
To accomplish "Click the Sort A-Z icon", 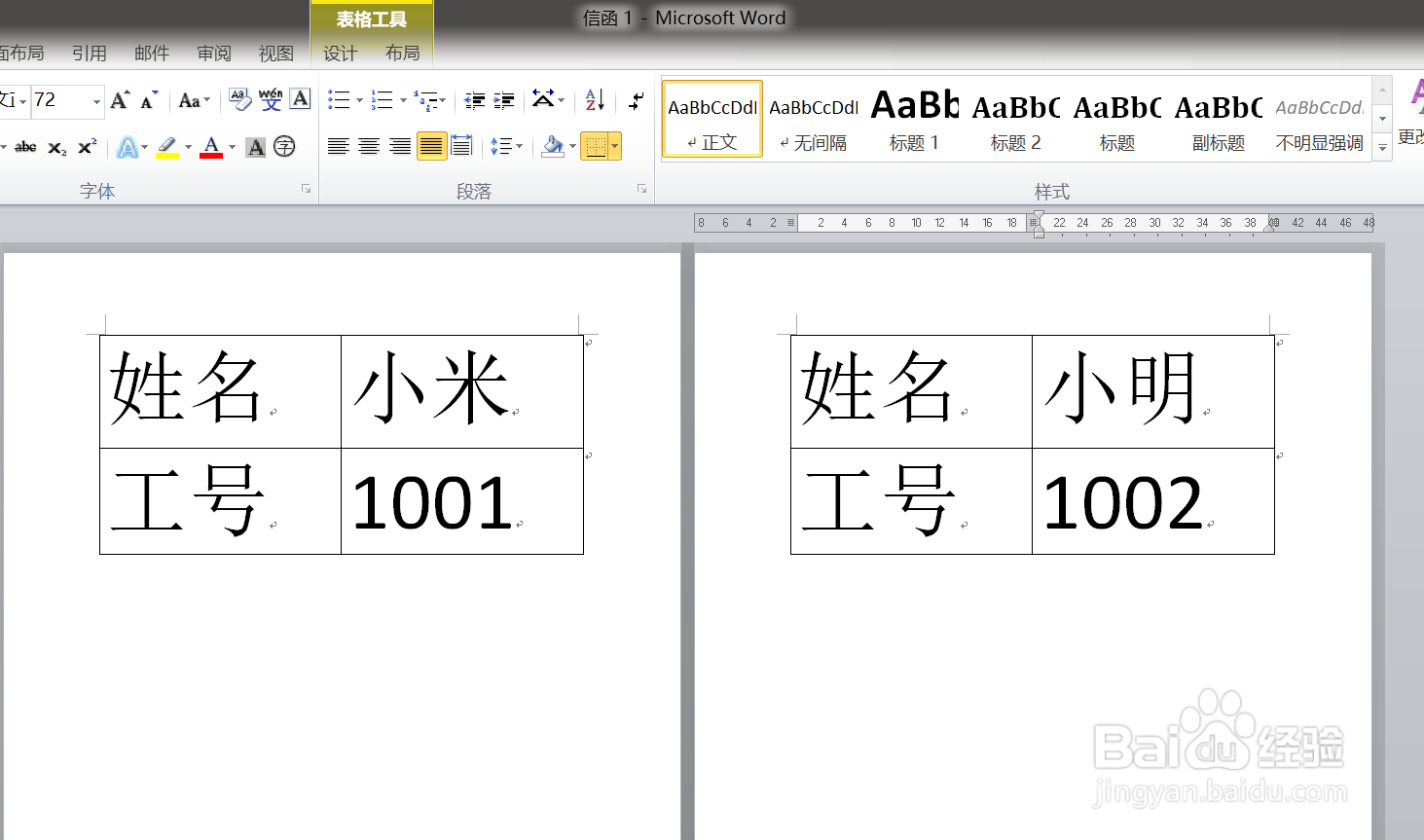I will 594,99.
